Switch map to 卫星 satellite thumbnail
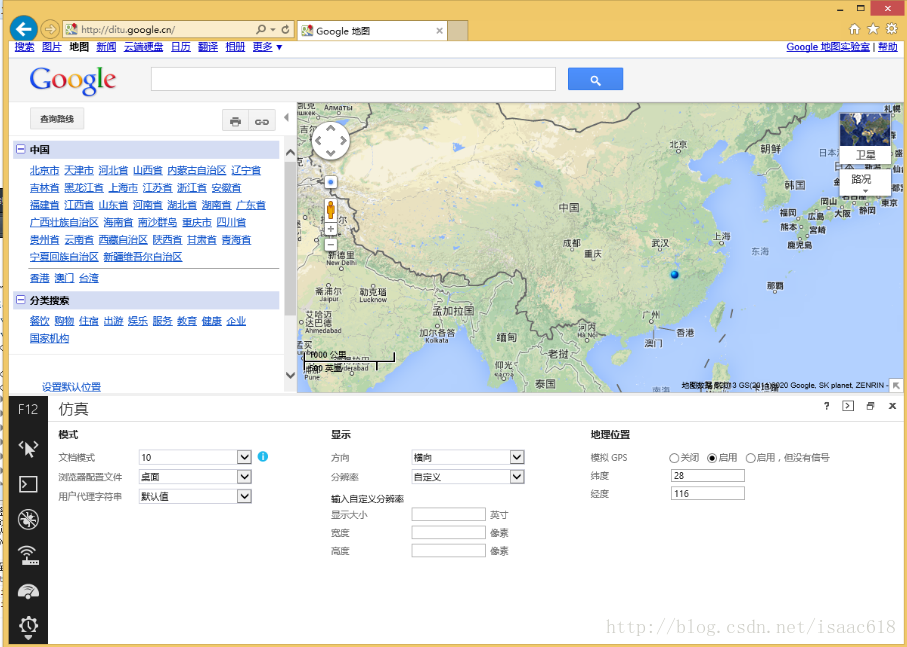The image size is (907, 647). click(x=865, y=138)
